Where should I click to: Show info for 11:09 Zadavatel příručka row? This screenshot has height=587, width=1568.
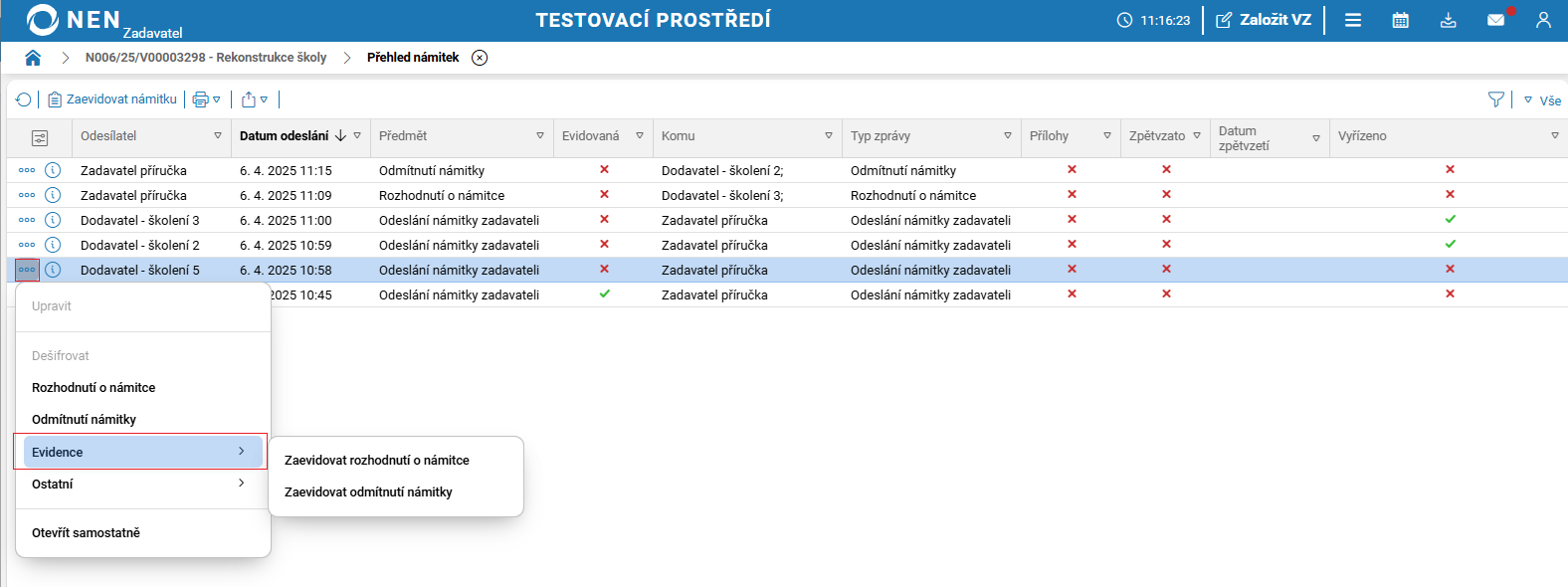click(53, 195)
